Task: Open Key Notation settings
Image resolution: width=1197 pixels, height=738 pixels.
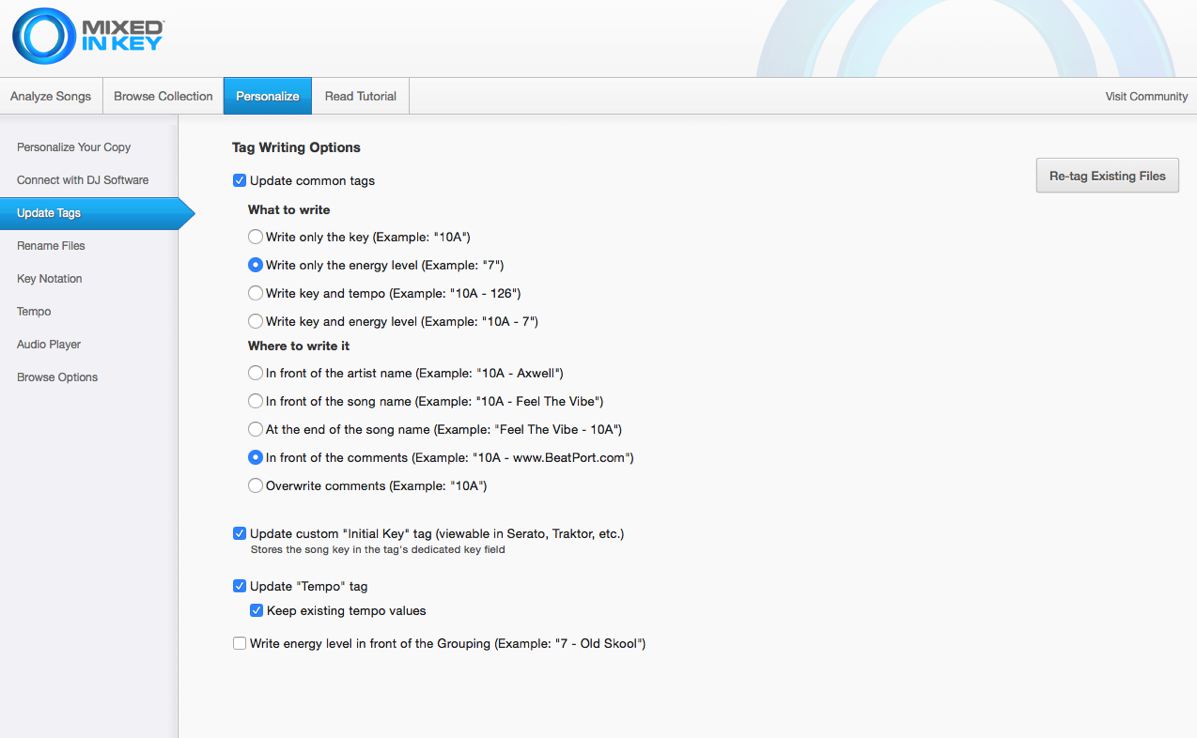Action: click(50, 279)
